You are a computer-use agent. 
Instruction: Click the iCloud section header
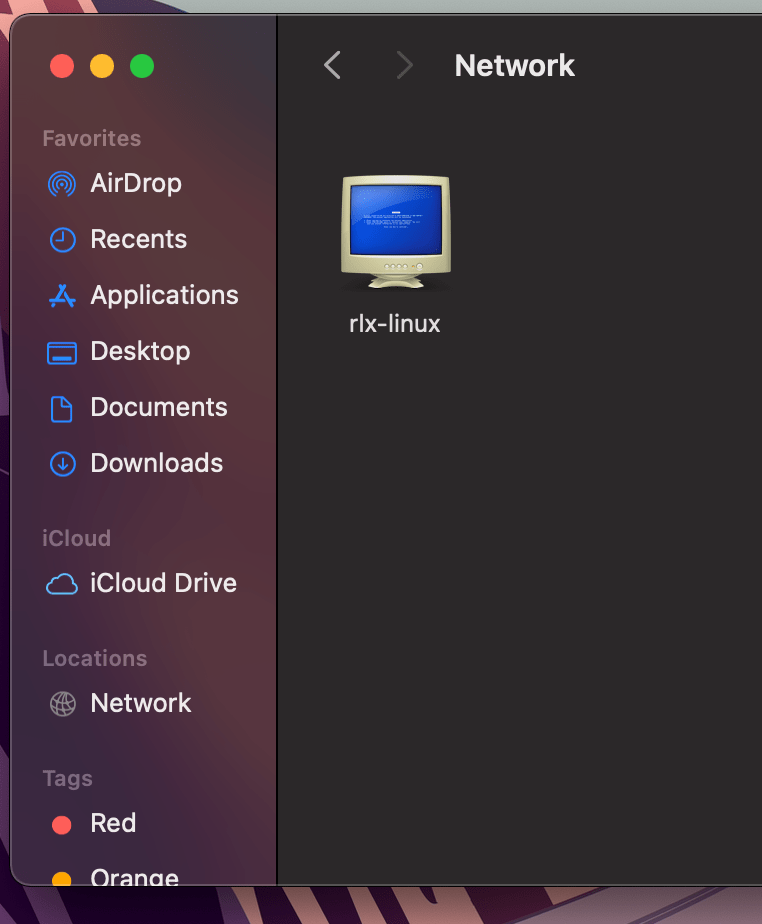77,538
